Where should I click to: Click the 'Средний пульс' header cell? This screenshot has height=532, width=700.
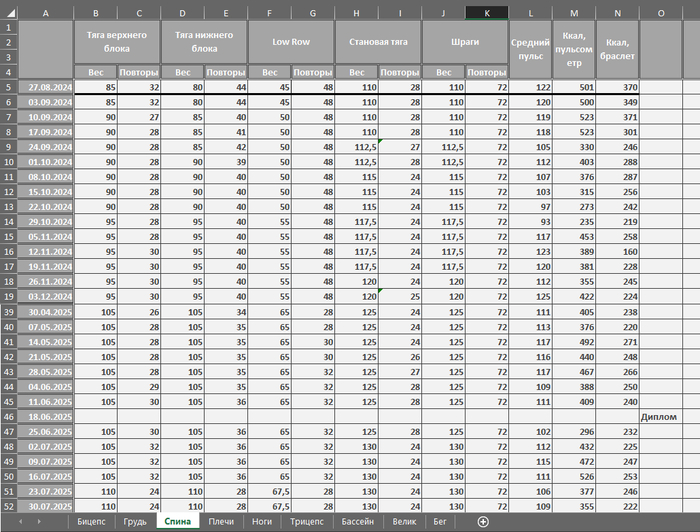click(530, 50)
